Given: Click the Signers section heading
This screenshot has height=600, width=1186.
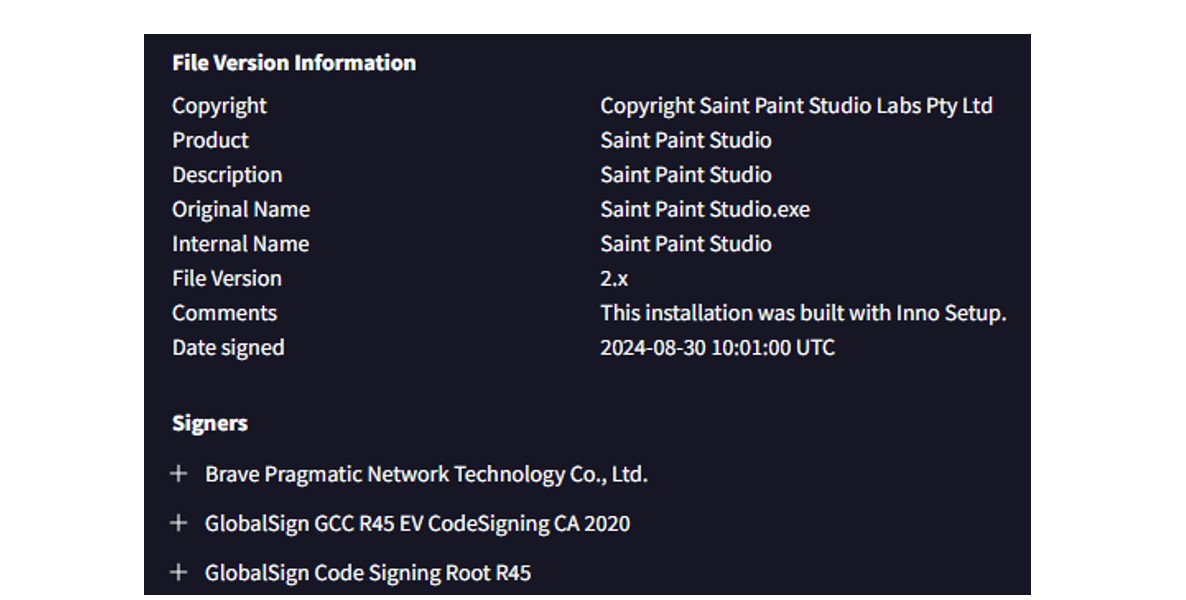Looking at the screenshot, I should [209, 423].
